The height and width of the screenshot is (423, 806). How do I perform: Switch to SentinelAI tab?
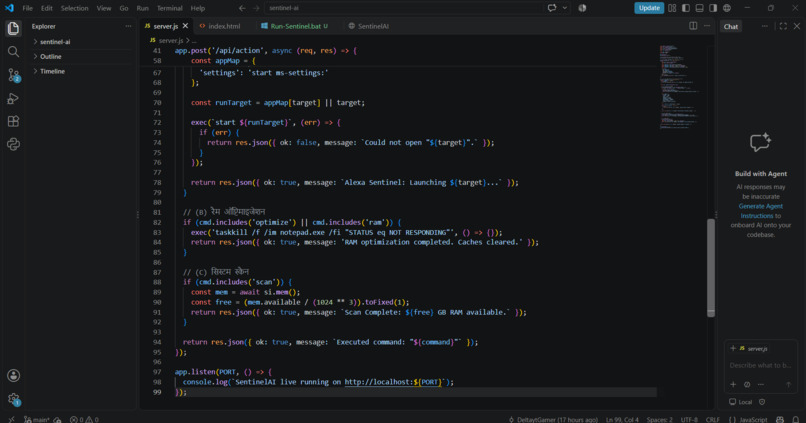(x=369, y=26)
